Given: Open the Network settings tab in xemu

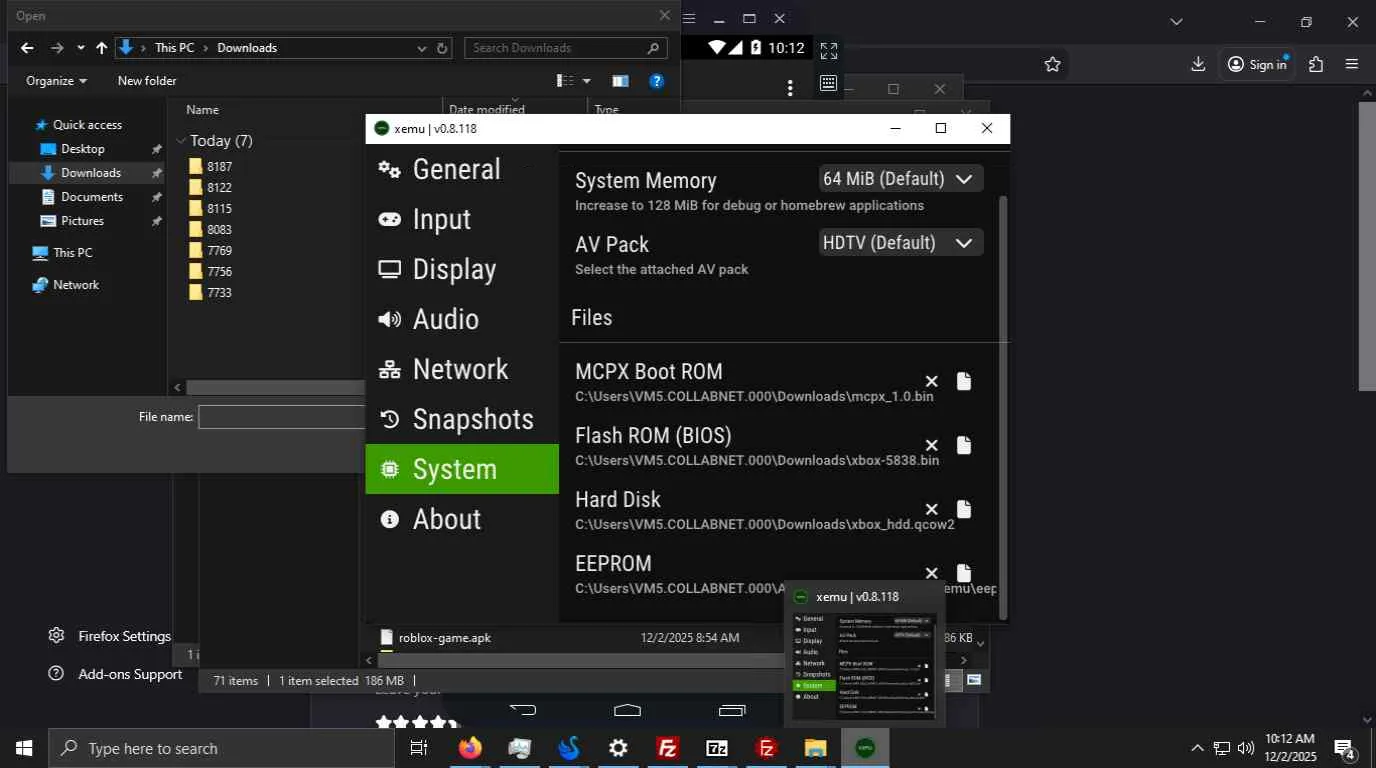Looking at the screenshot, I should (x=462, y=369).
